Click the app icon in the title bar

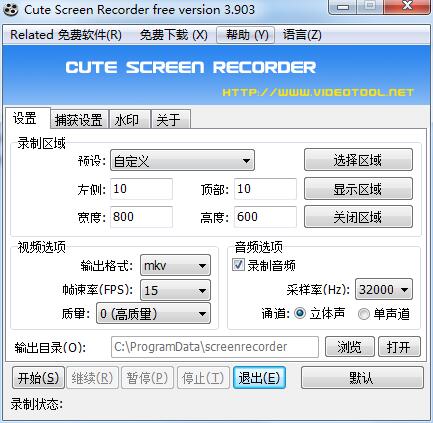pyautogui.click(x=11, y=10)
